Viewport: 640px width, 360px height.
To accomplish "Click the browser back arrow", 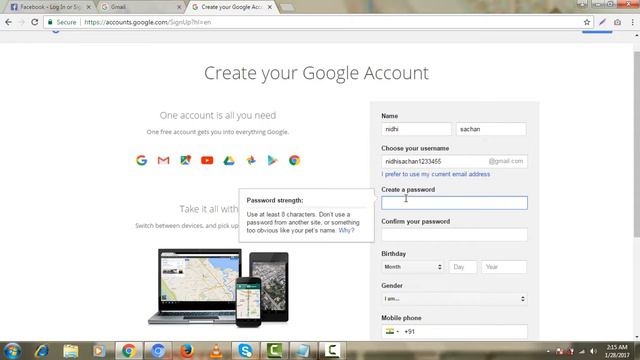I will pos(9,22).
